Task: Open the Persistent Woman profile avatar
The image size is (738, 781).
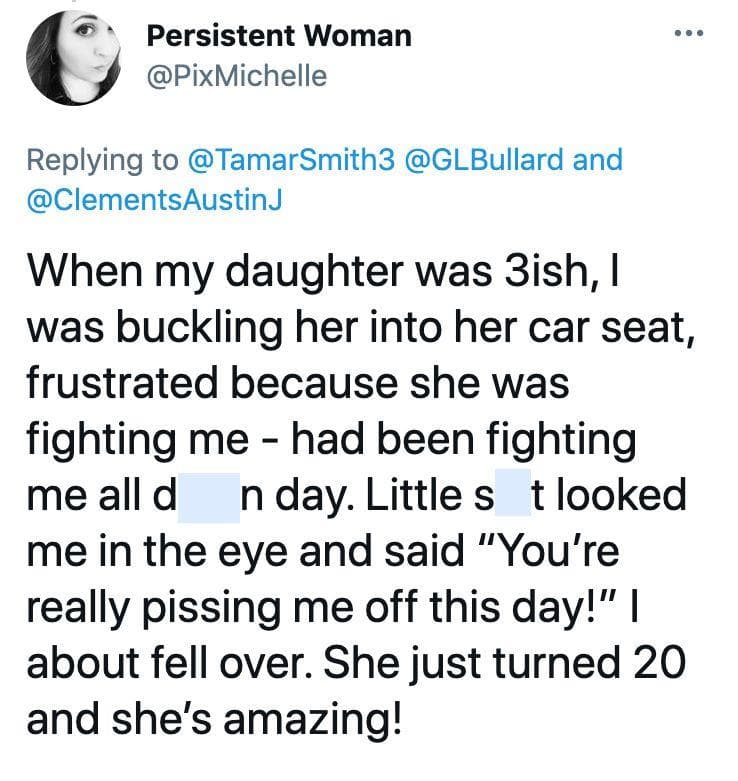Action: tap(74, 58)
